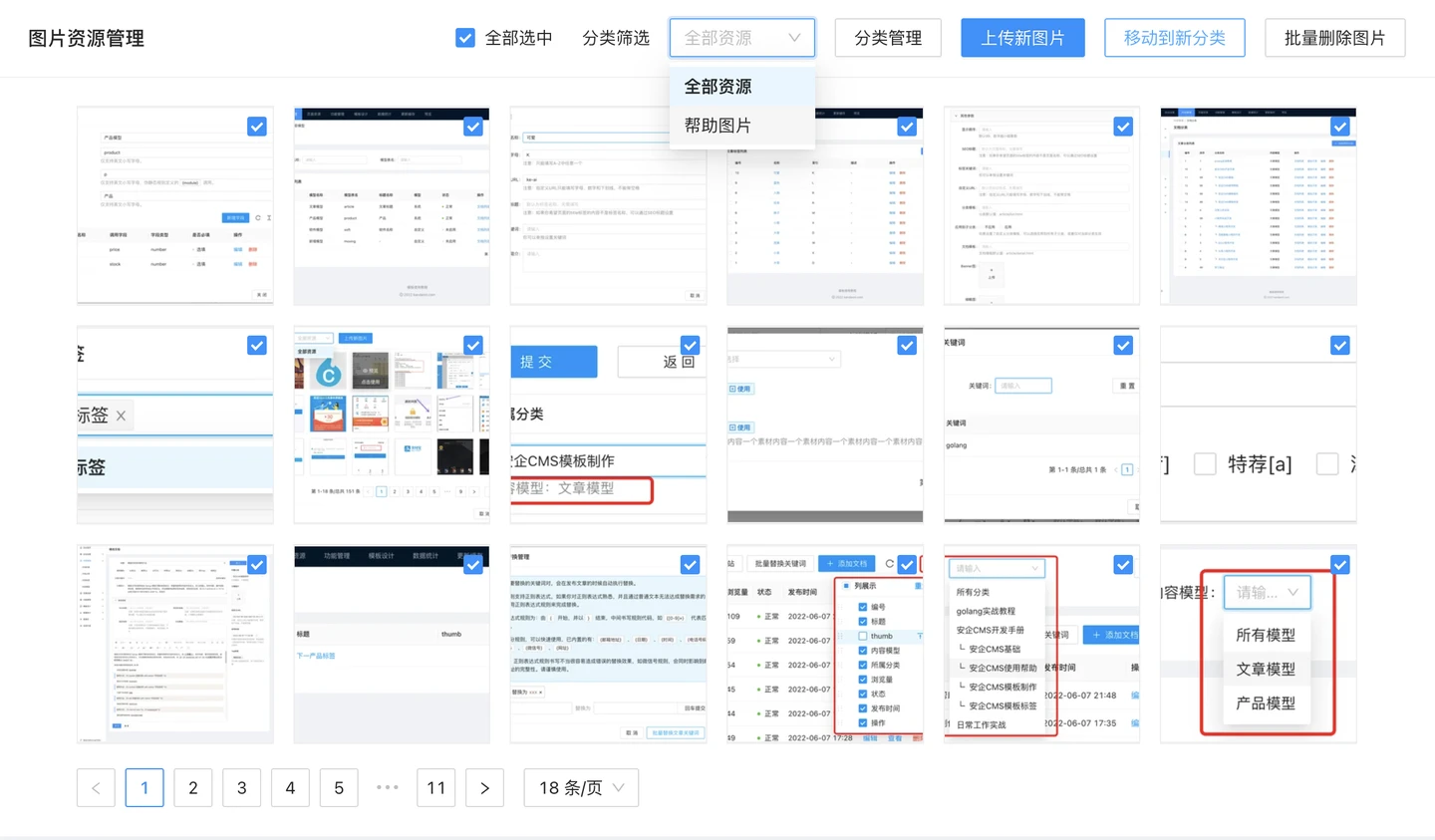Go to the previous page arrow
The image size is (1435, 840).
point(96,788)
